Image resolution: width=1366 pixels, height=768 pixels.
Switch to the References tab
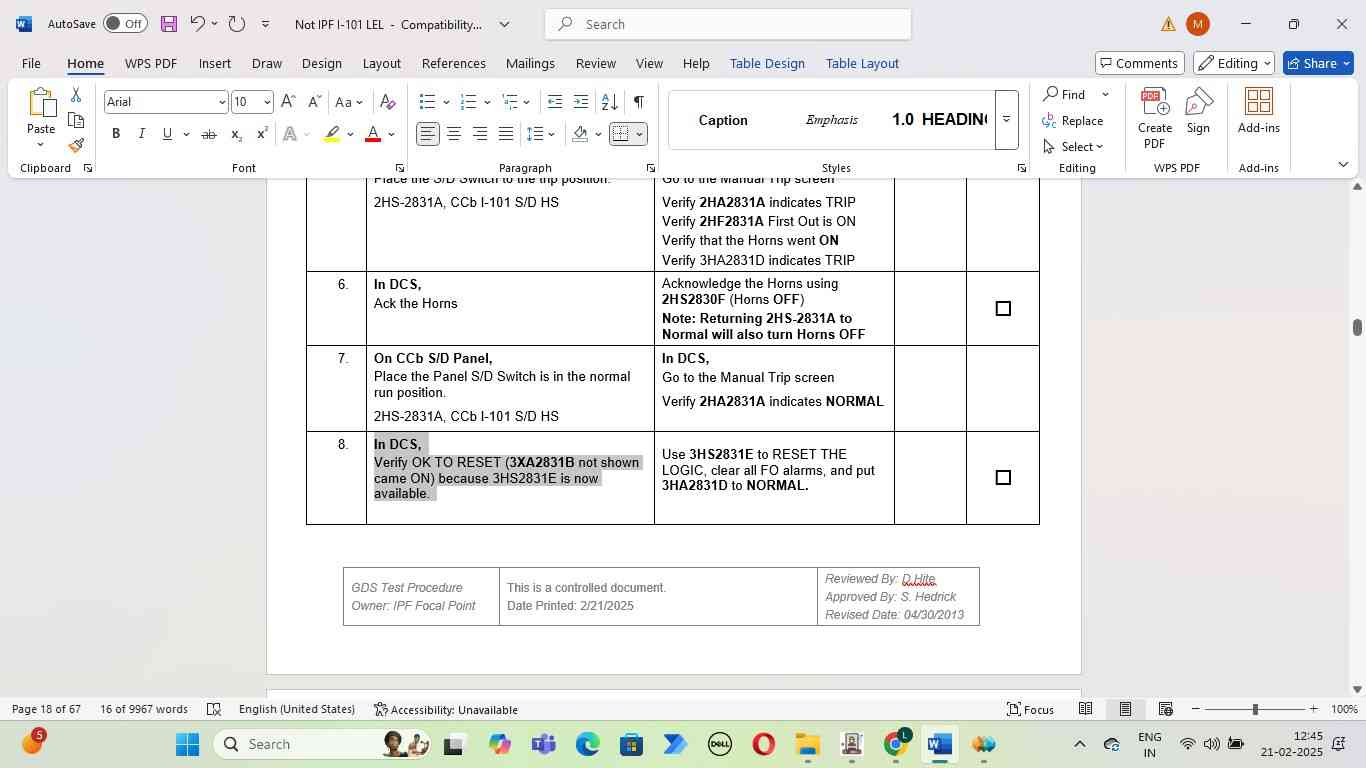[453, 63]
